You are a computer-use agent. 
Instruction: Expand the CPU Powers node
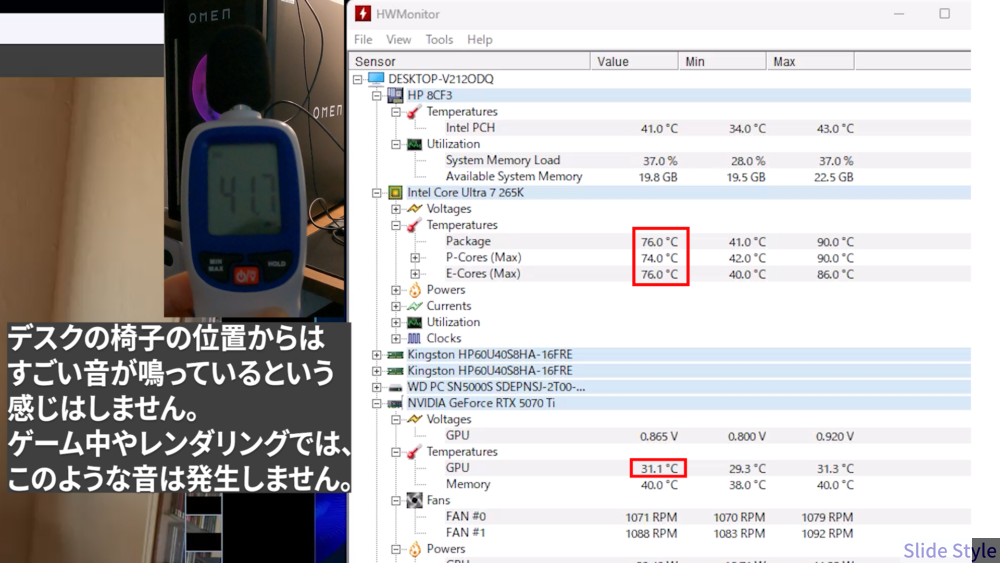[x=396, y=290]
